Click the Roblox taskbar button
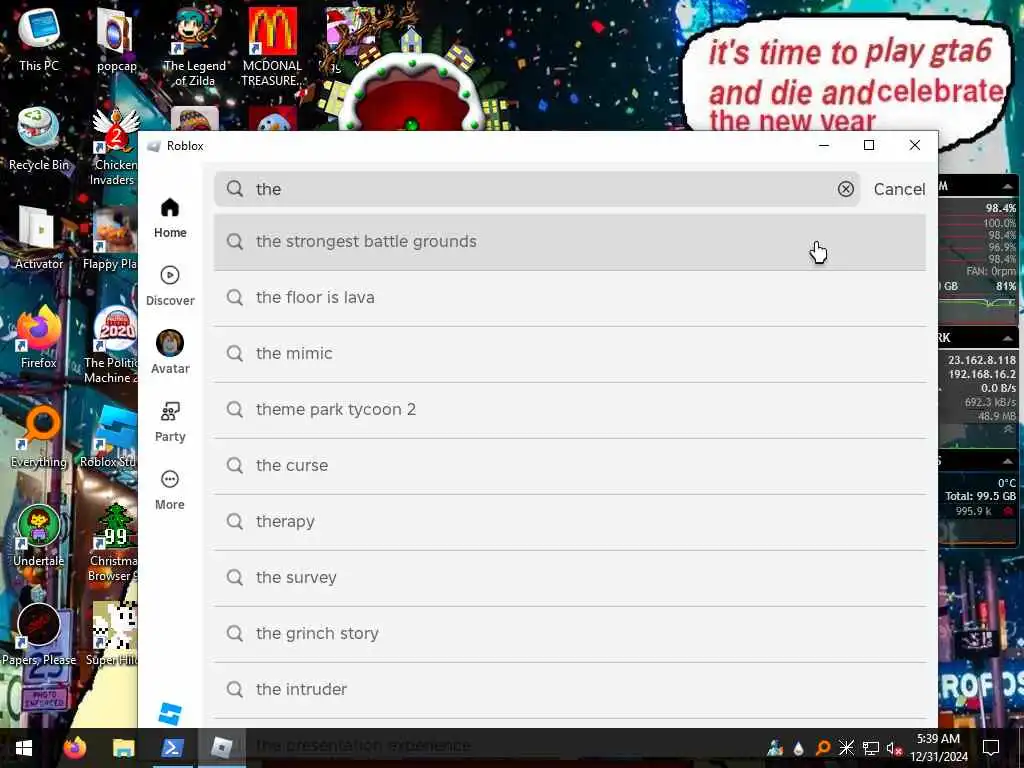The height and width of the screenshot is (768, 1024). click(221, 748)
